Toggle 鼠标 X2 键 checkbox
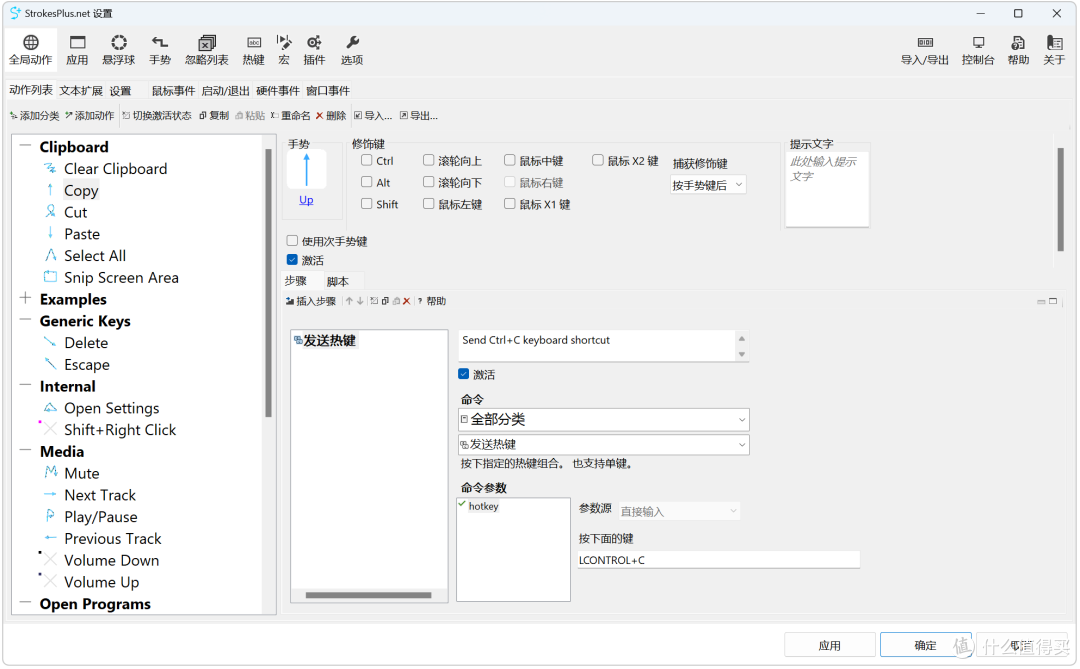The width and height of the screenshot is (1080, 669). pos(598,161)
